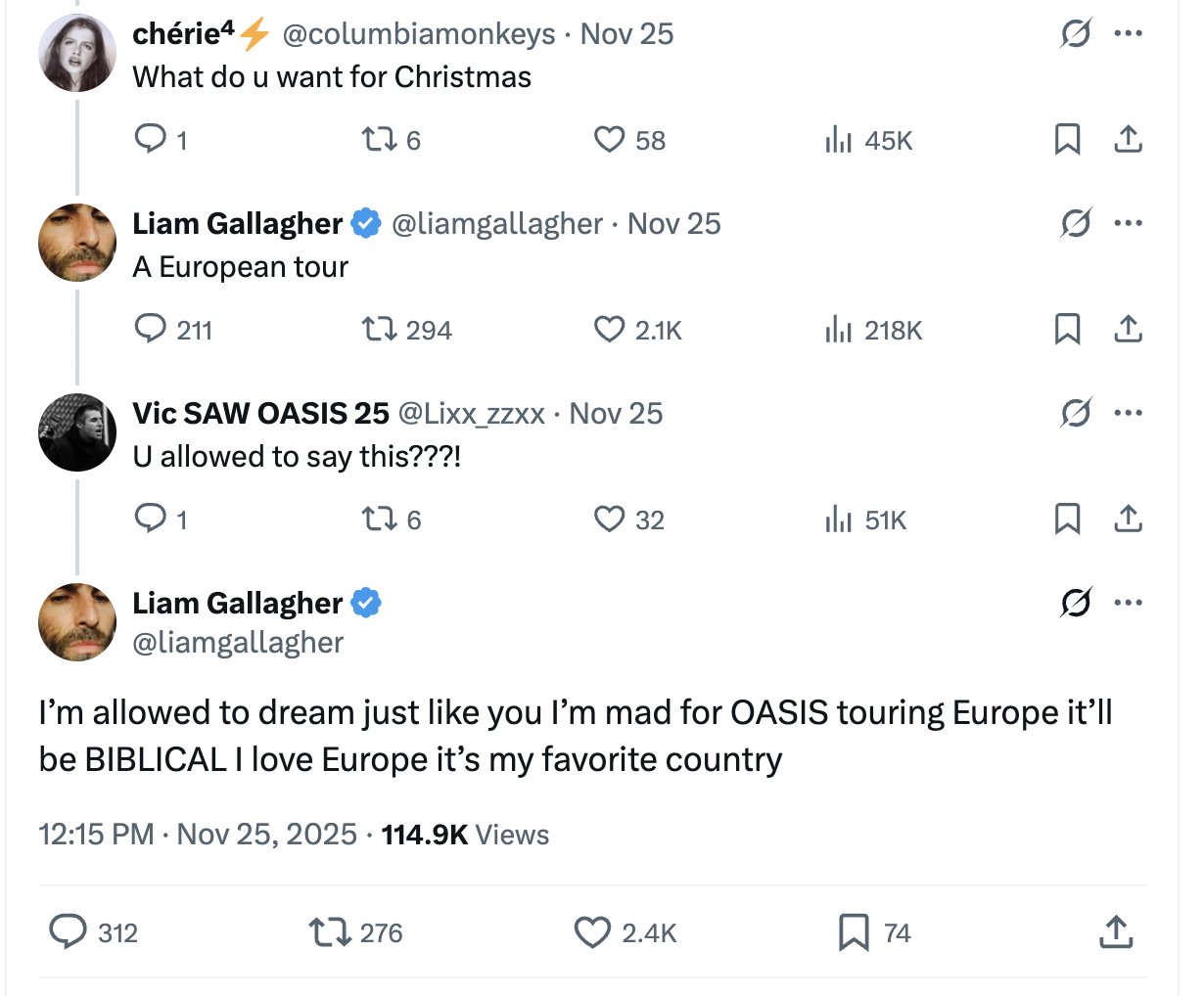Repost the main tweet with 276 reposts
Screen dimensions: 1204x996
331,932
